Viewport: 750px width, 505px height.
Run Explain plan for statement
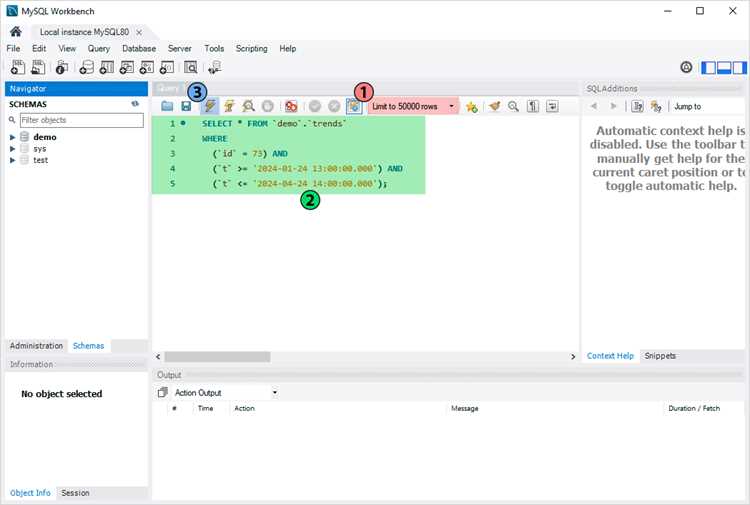click(248, 106)
